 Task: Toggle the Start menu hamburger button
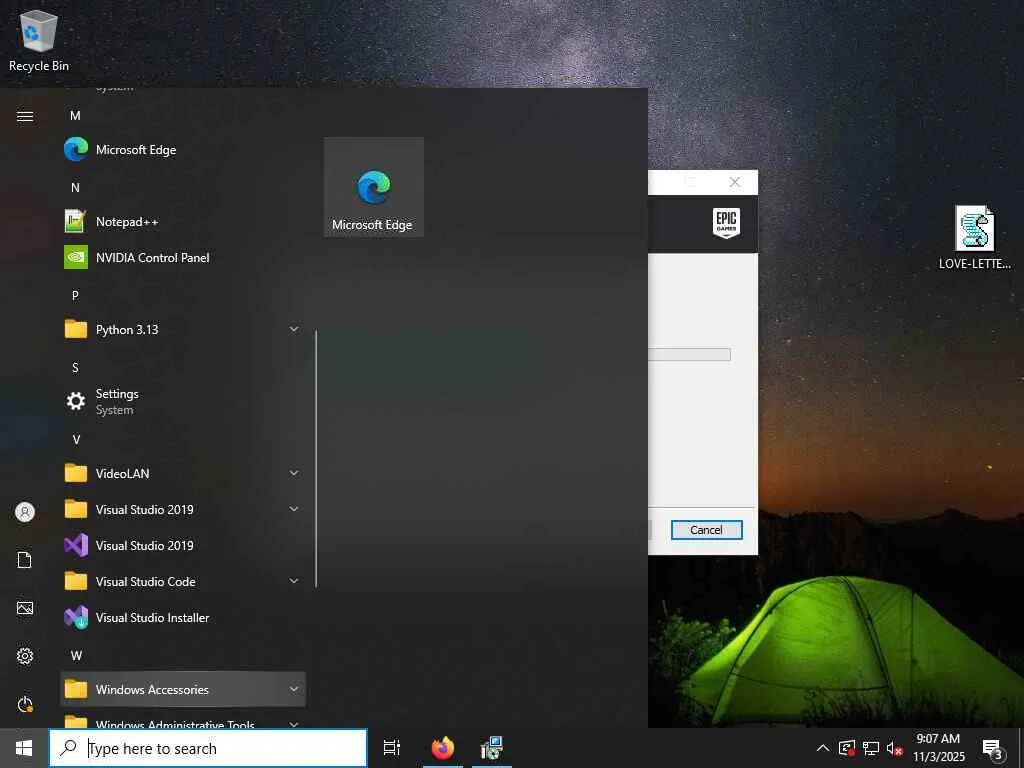(x=25, y=116)
